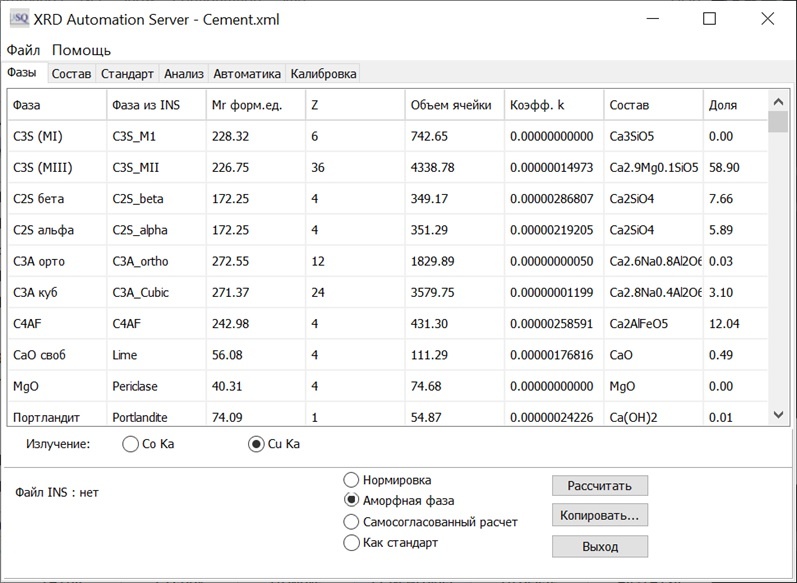Viewport: 797px width, 583px height.
Task: Sort by the Объем ячейки column header
Action: (x=452, y=105)
